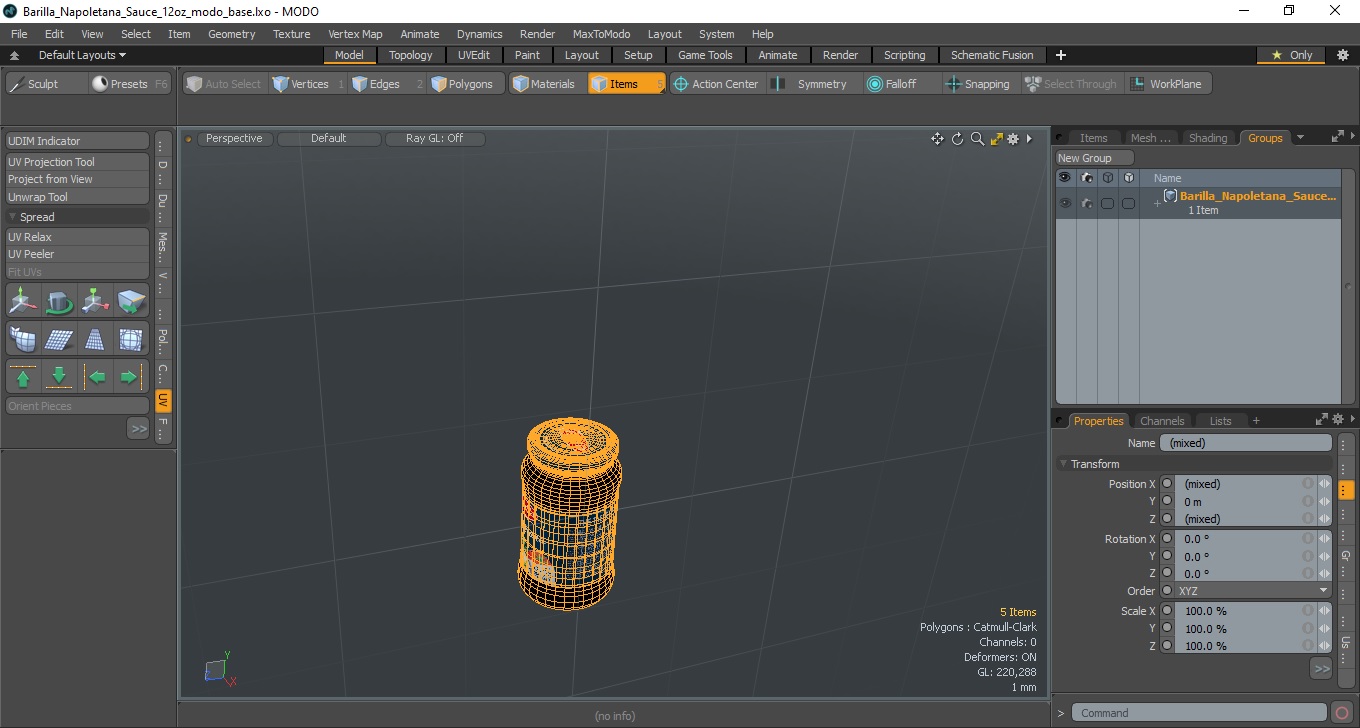The image size is (1360, 728).
Task: Toggle Symmetry in the toolbar
Action: point(811,84)
